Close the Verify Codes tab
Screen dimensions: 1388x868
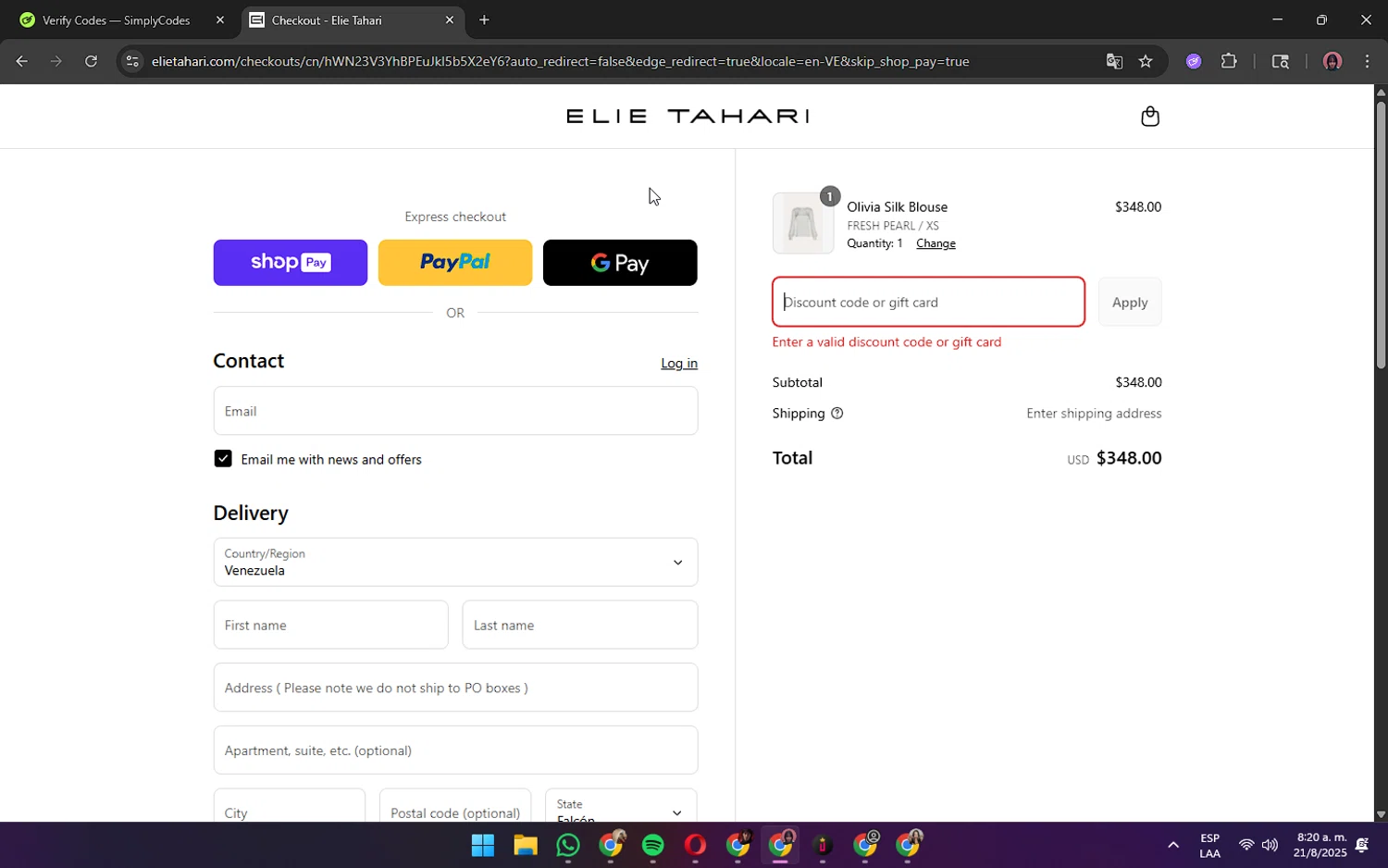click(219, 19)
